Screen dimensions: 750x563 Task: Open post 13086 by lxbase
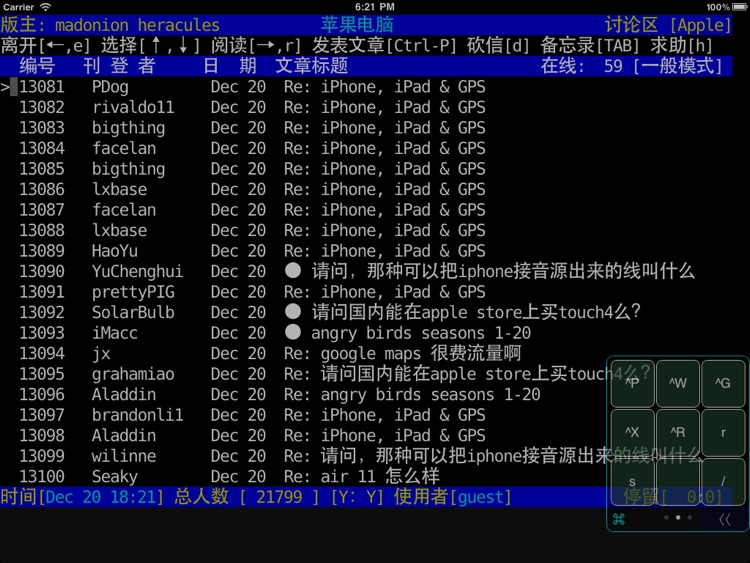coord(366,190)
